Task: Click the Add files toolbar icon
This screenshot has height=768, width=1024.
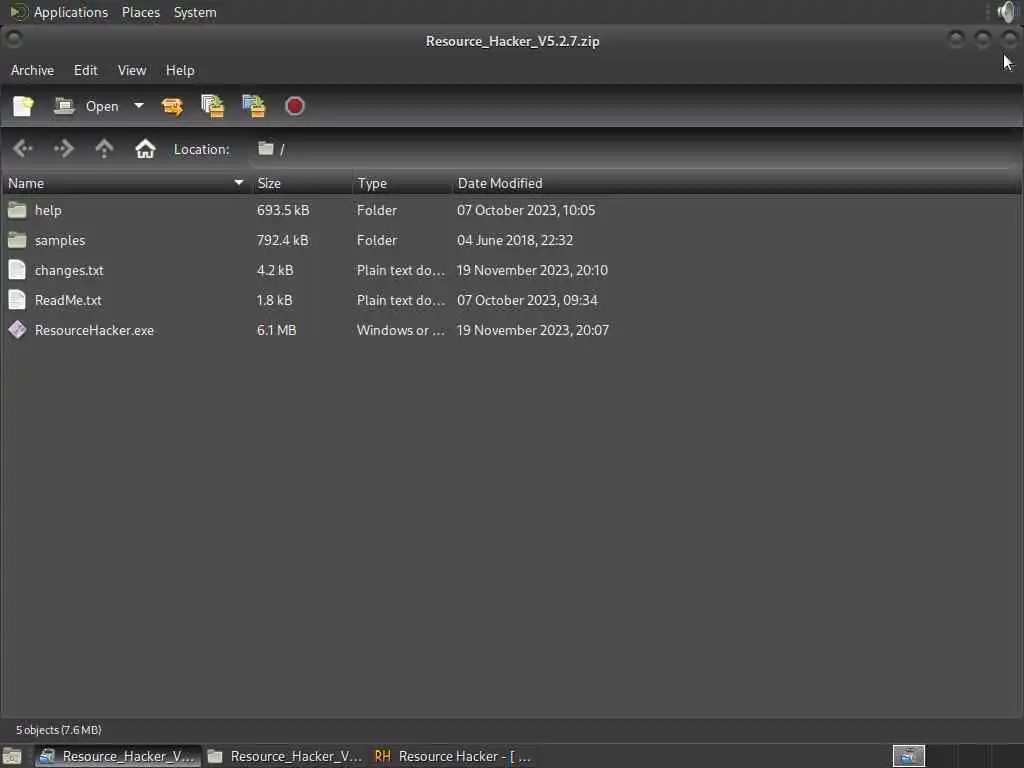Action: click(213, 106)
